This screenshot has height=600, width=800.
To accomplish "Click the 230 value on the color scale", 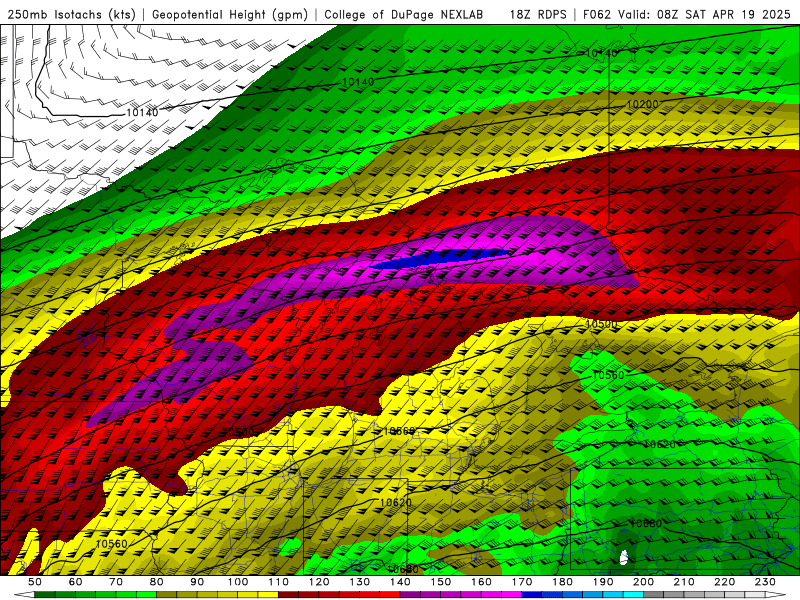I will pyautogui.click(x=765, y=582).
